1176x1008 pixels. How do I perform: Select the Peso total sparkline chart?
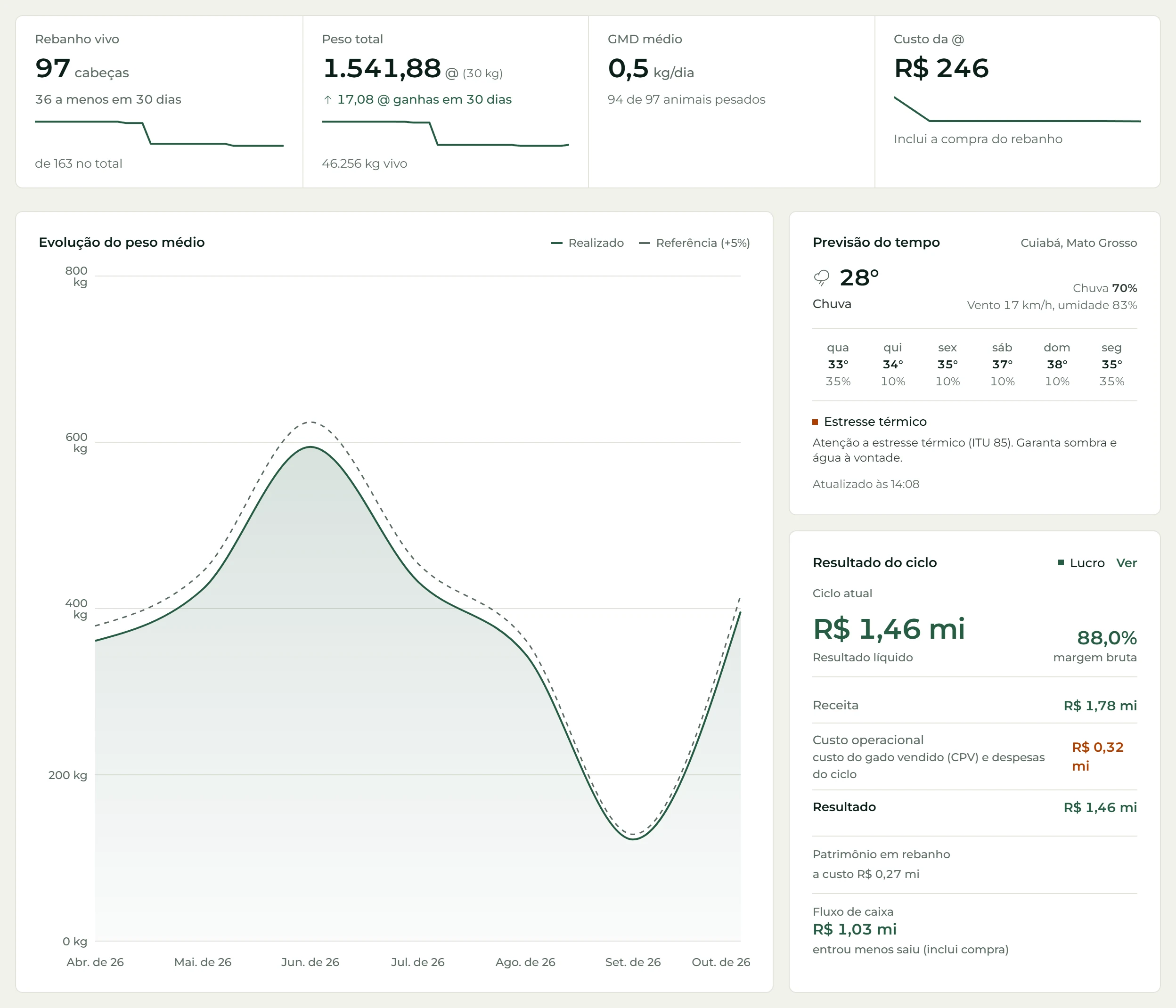click(x=446, y=133)
